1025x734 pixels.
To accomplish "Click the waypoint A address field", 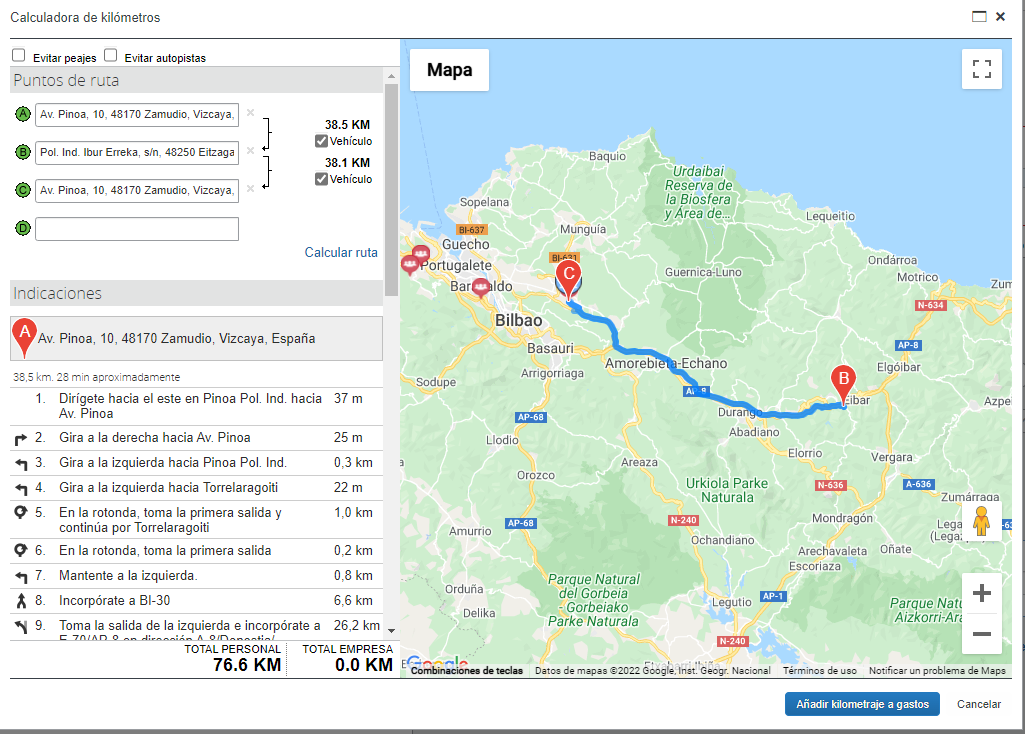I will [x=137, y=114].
